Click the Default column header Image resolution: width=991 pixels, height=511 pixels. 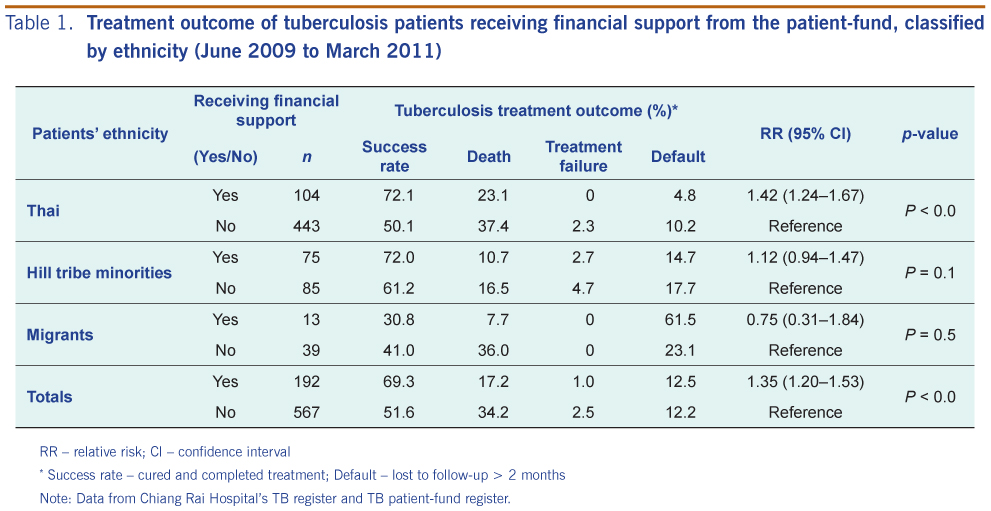point(678,157)
